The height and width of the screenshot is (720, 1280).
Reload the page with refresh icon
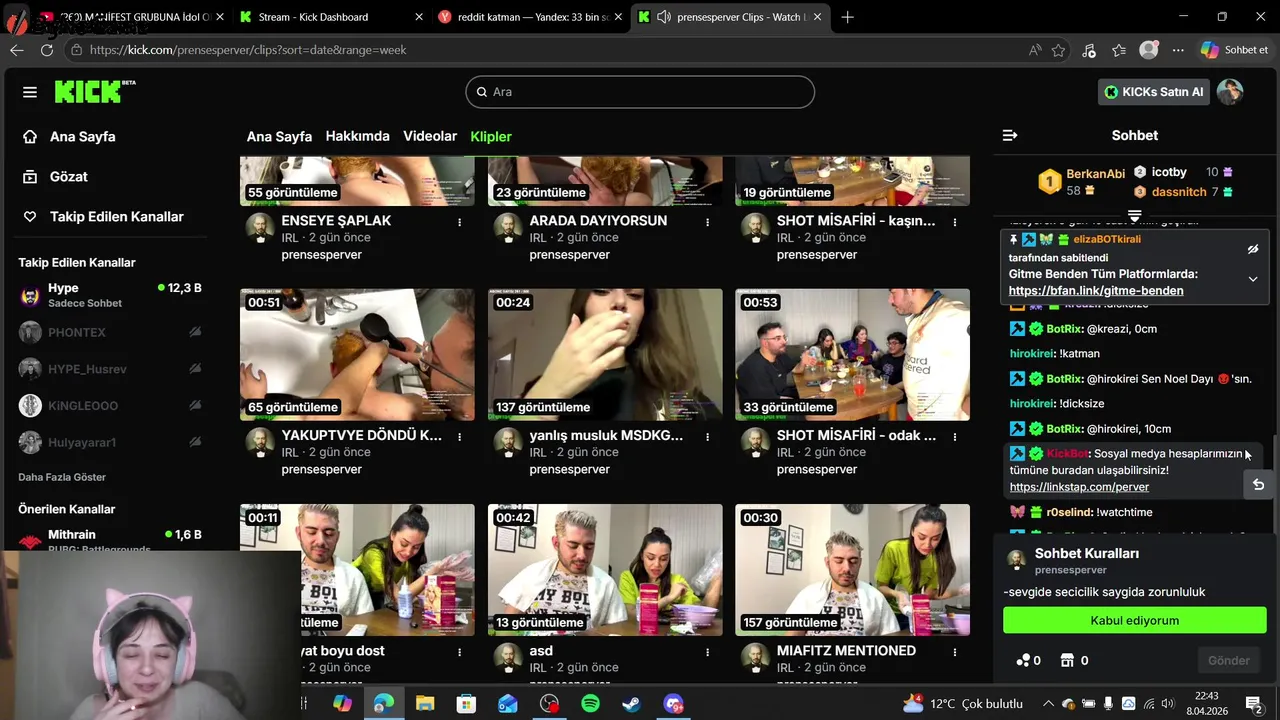(x=47, y=50)
